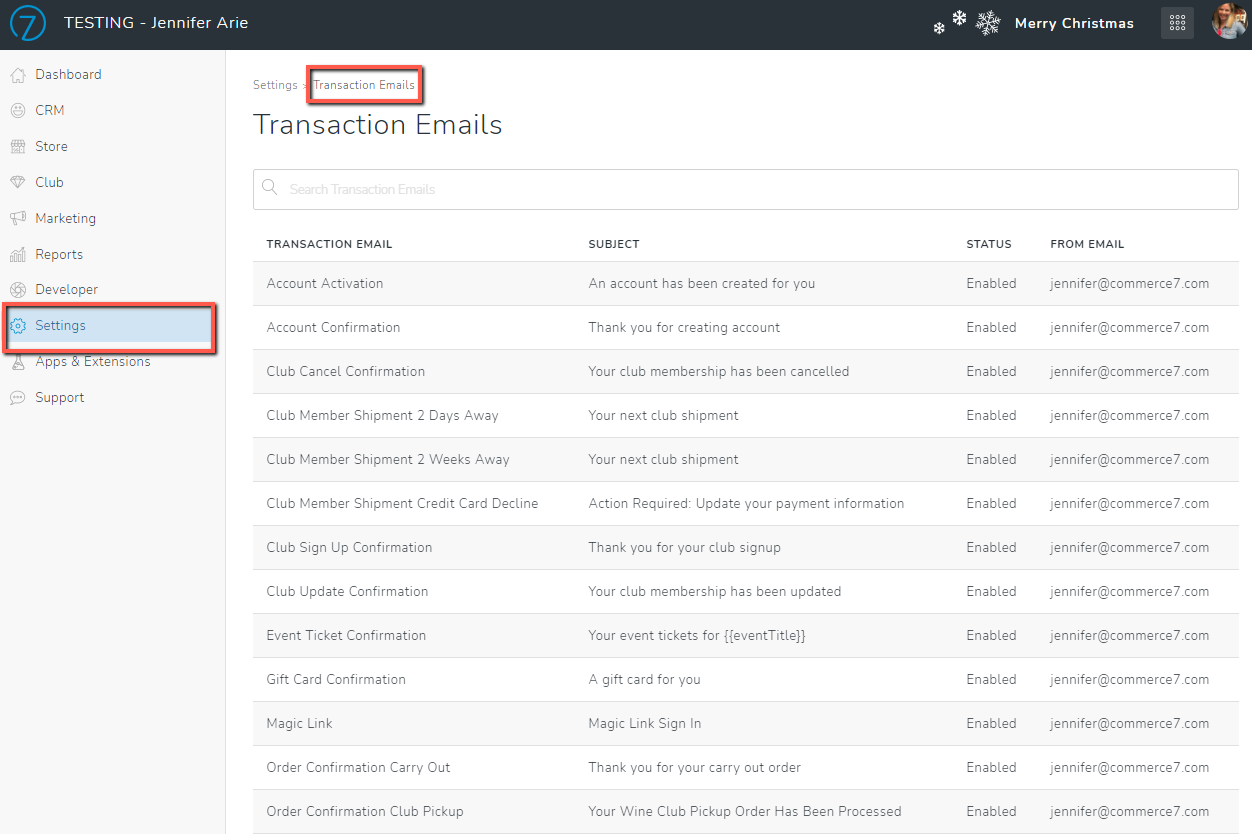Select the Settings gear icon
The image size is (1252, 834).
(17, 325)
